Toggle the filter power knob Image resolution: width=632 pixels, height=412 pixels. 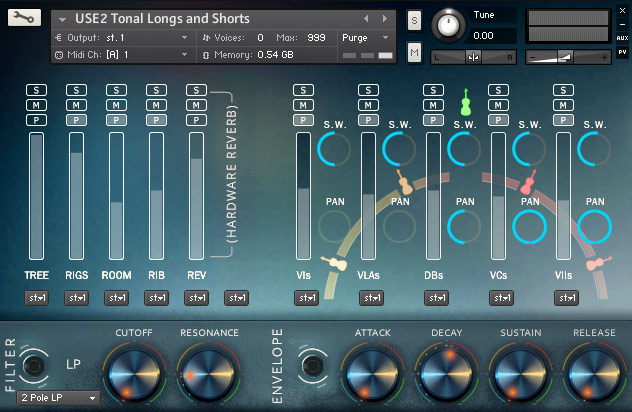pos(34,366)
